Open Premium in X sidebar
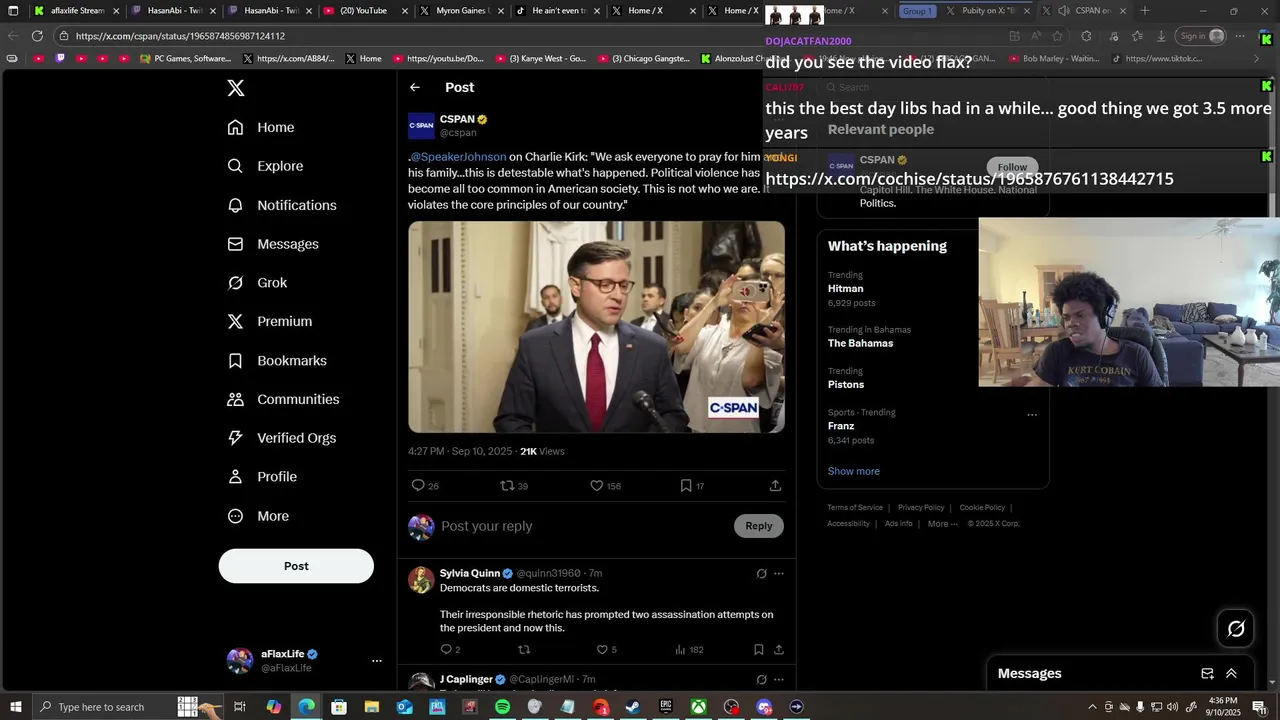 [270, 321]
